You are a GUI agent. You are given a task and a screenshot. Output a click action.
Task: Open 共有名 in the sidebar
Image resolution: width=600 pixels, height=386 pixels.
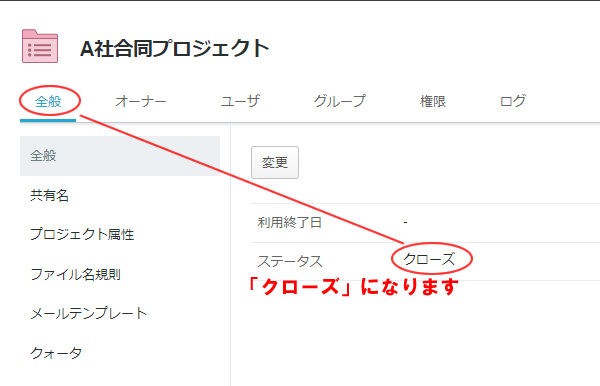pyautogui.click(x=49, y=195)
